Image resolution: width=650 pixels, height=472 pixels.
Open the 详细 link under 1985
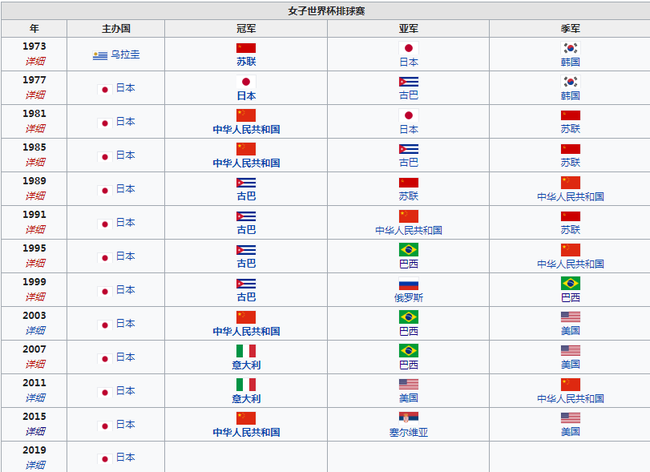click(x=35, y=162)
